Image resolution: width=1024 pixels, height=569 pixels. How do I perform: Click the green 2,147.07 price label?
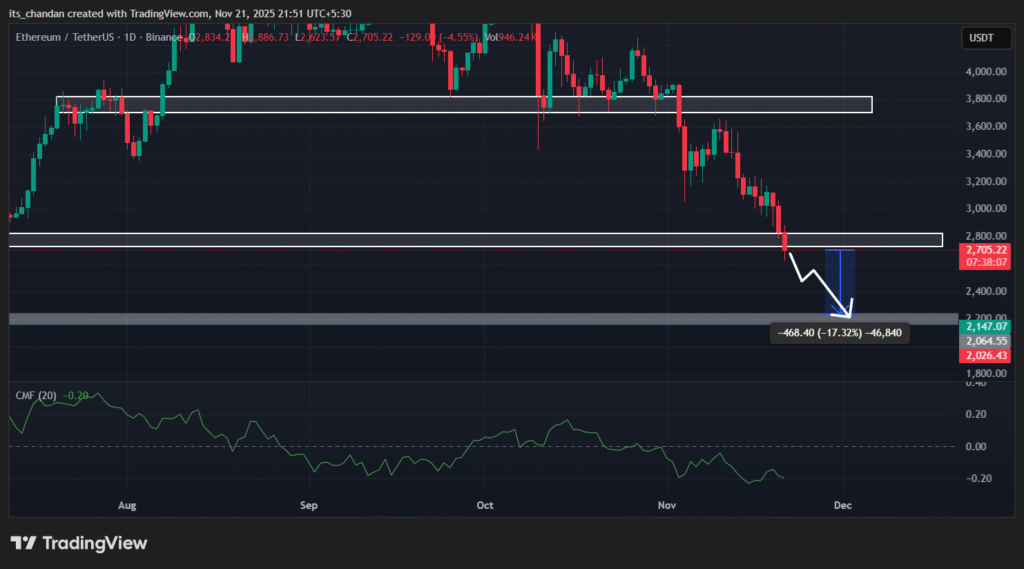[x=985, y=327]
